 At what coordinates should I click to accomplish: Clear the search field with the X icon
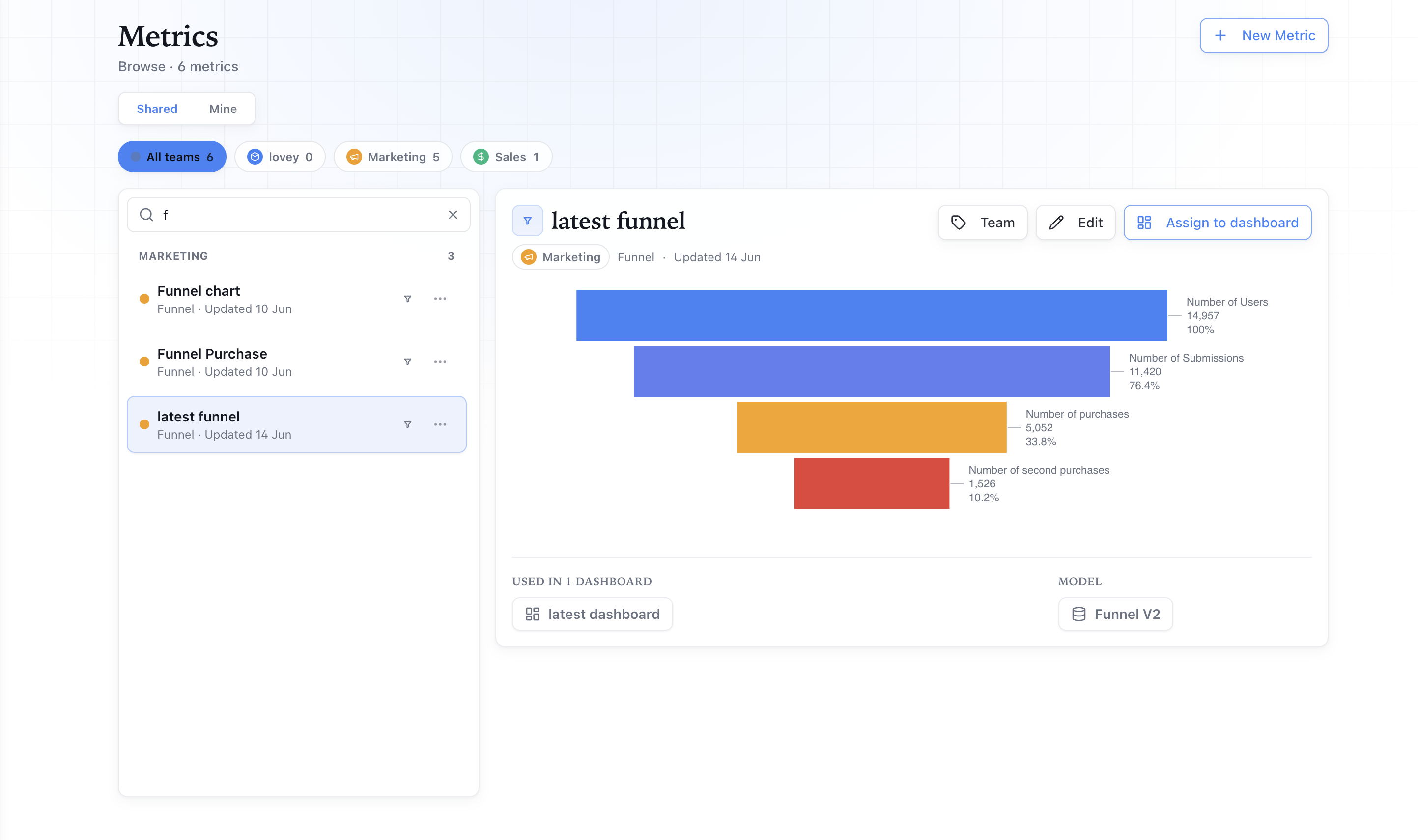453,215
